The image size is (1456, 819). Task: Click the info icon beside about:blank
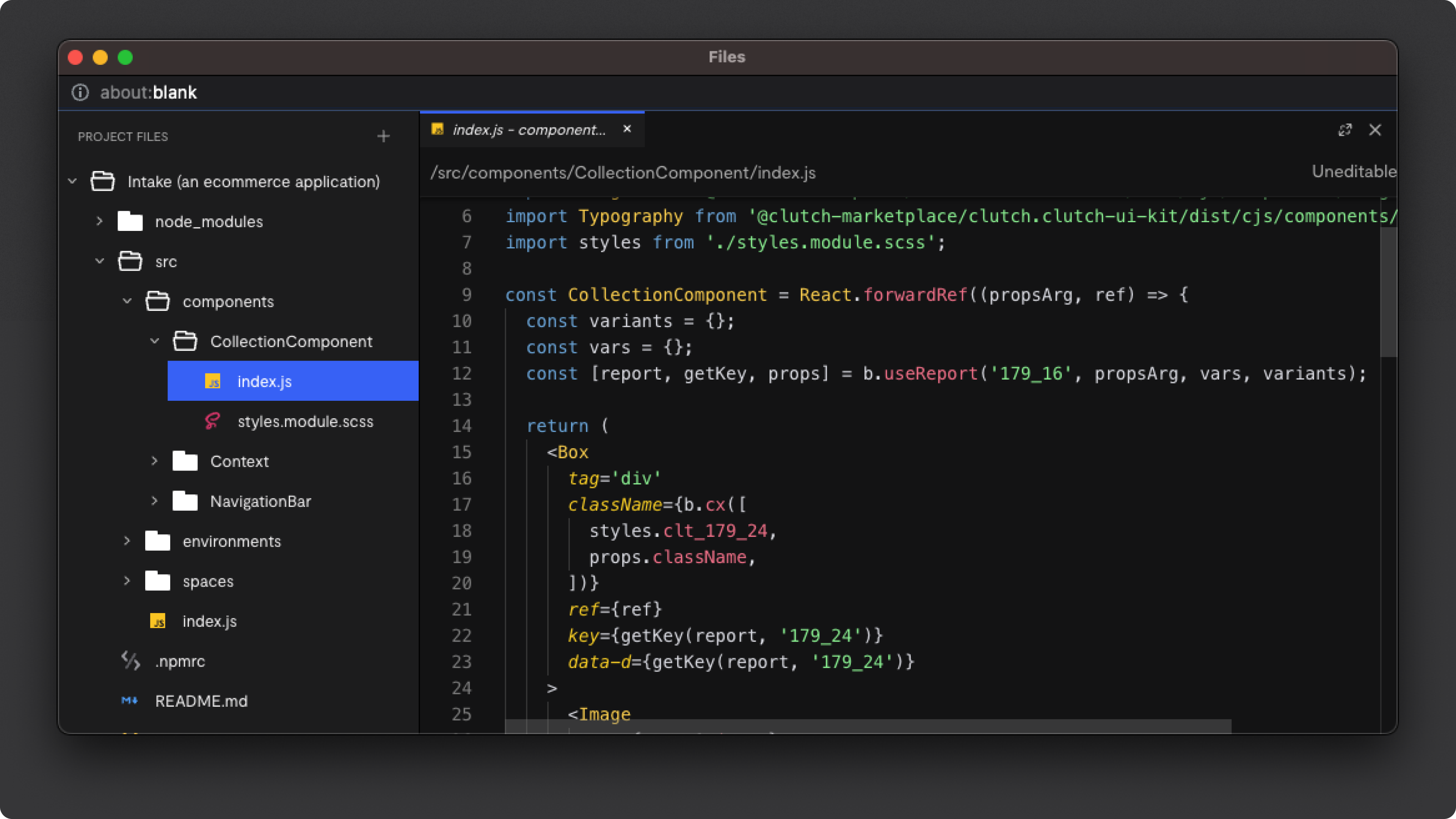(x=80, y=92)
